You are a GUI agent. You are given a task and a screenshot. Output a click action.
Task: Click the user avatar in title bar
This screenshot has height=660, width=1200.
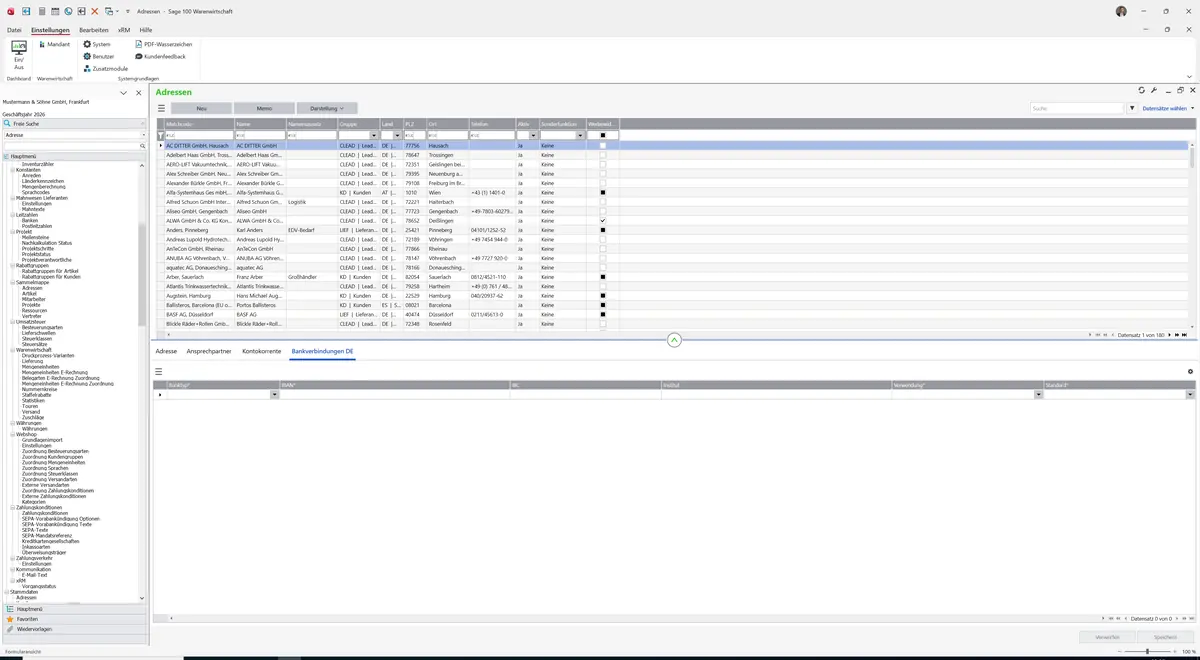point(1121,11)
